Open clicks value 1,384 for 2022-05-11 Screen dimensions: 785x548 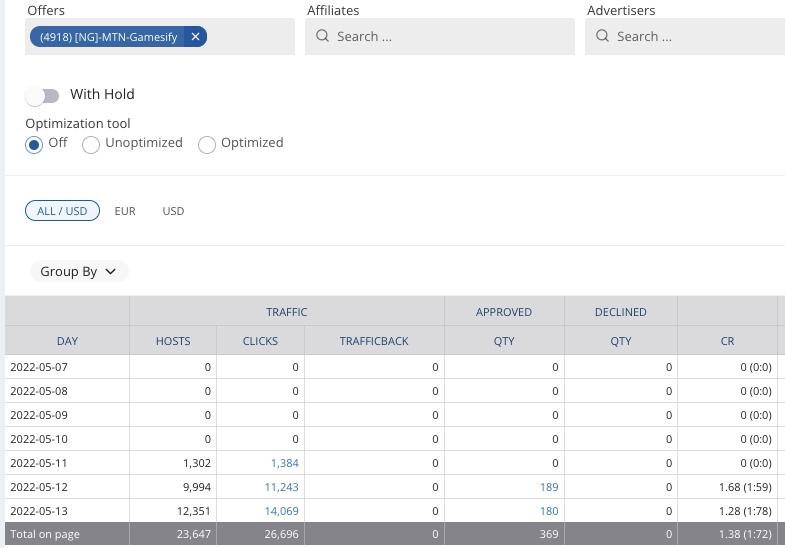[284, 463]
